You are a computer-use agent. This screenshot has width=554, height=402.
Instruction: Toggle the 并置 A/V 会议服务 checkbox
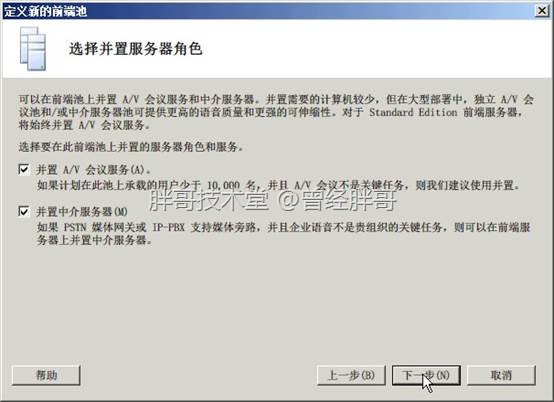(24, 170)
